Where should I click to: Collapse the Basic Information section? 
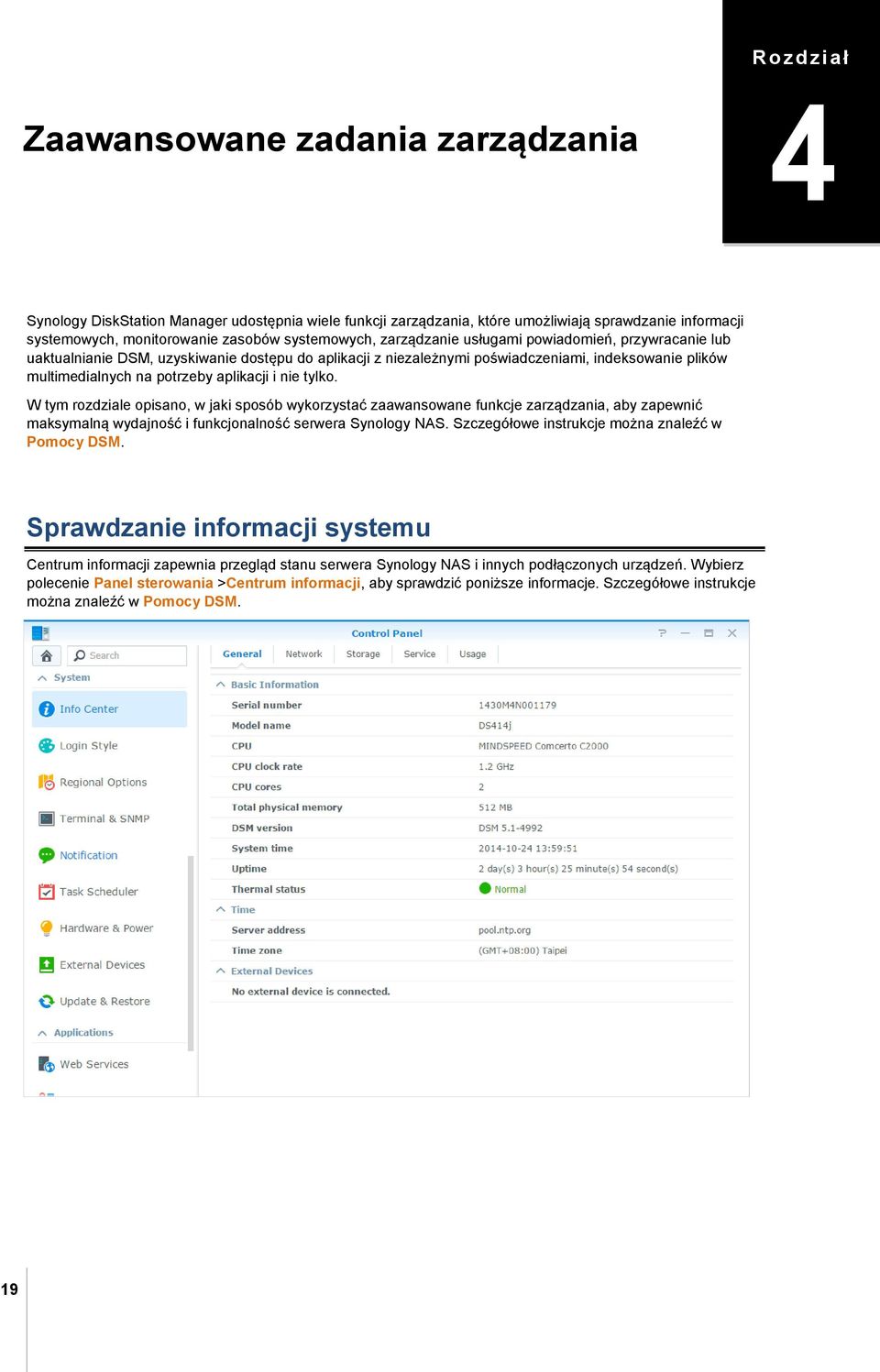(220, 685)
